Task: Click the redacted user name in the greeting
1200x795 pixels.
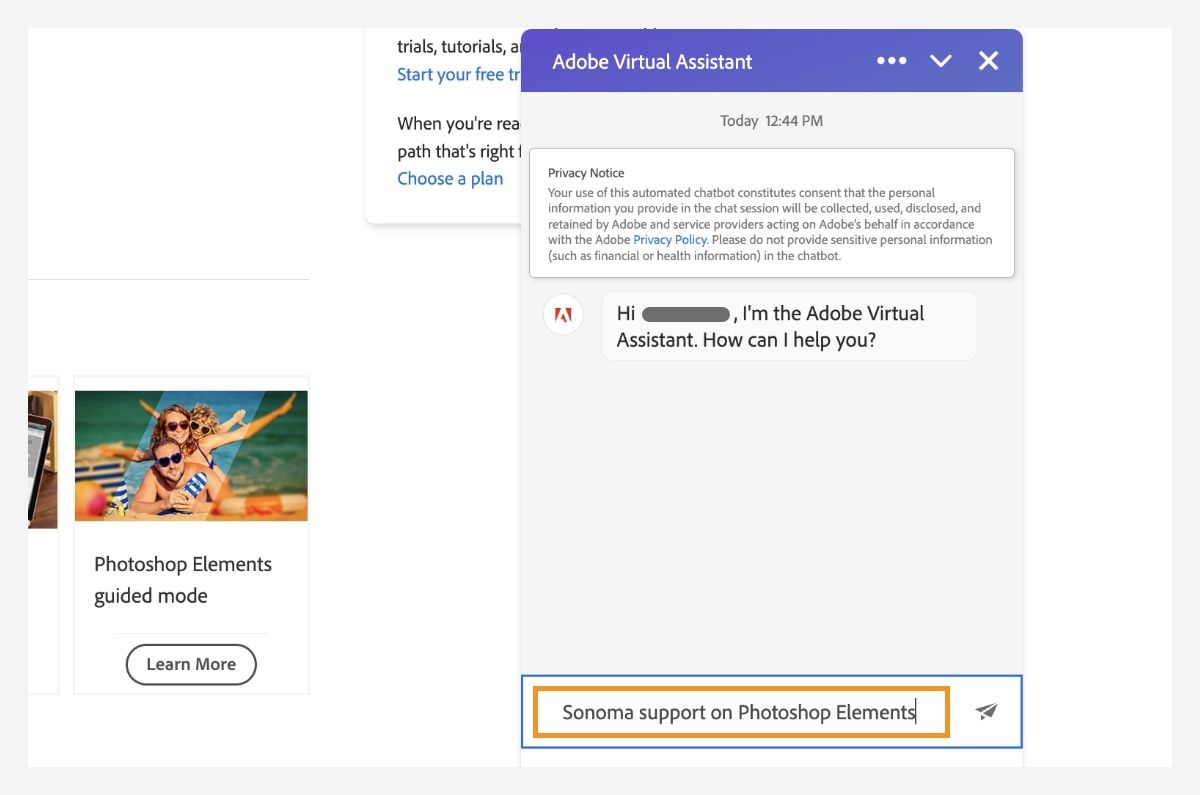Action: (x=686, y=314)
